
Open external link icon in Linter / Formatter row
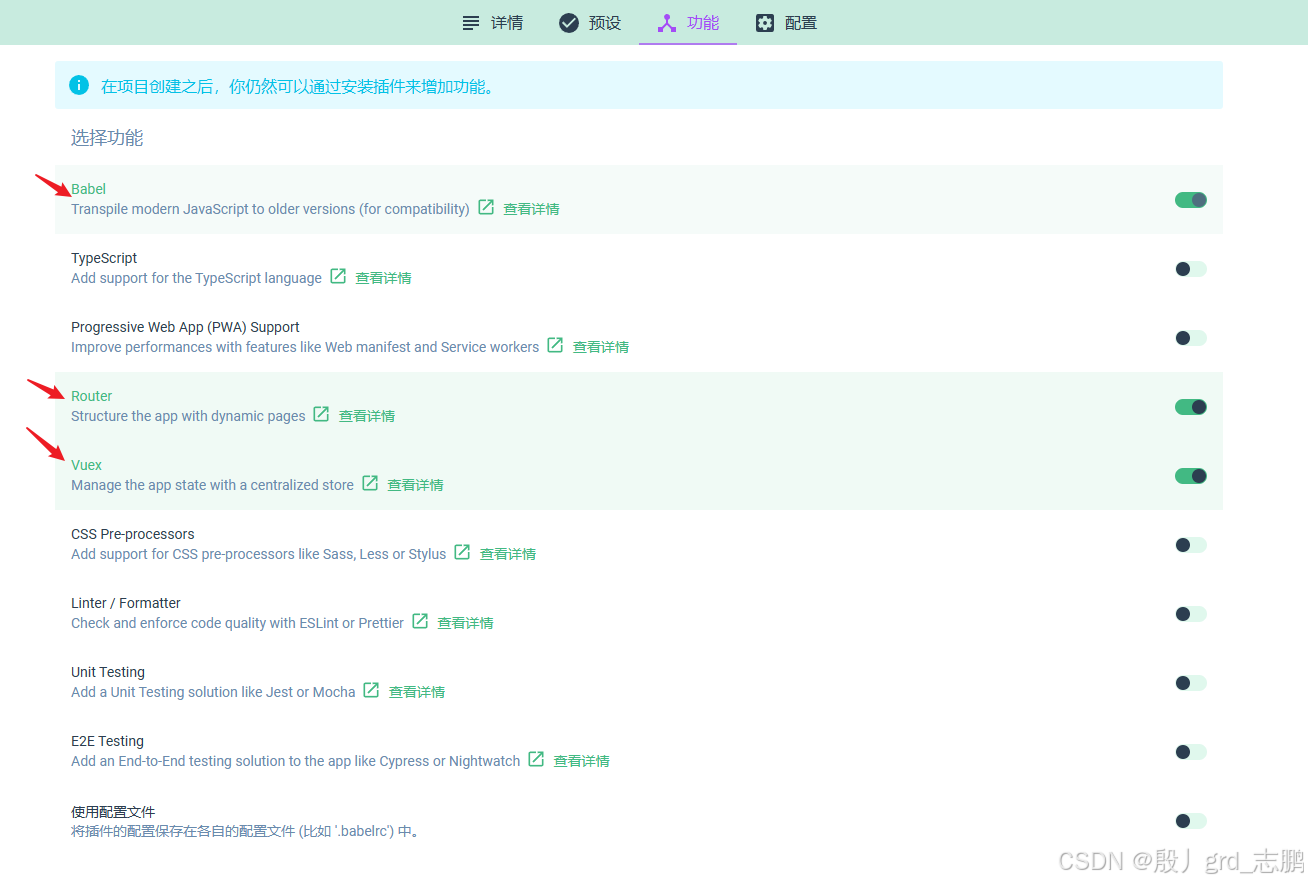(x=420, y=622)
